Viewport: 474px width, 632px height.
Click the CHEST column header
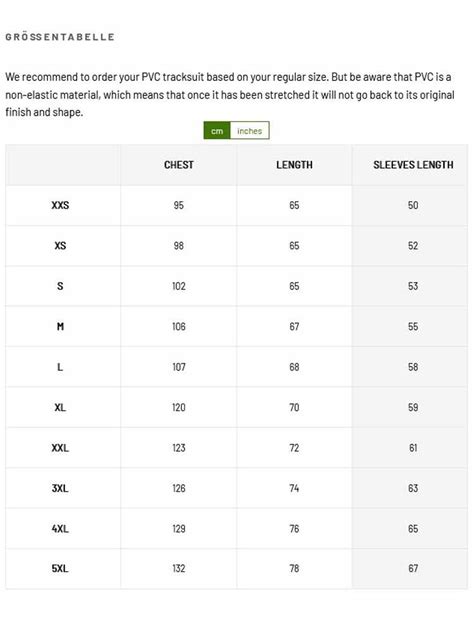click(x=179, y=165)
